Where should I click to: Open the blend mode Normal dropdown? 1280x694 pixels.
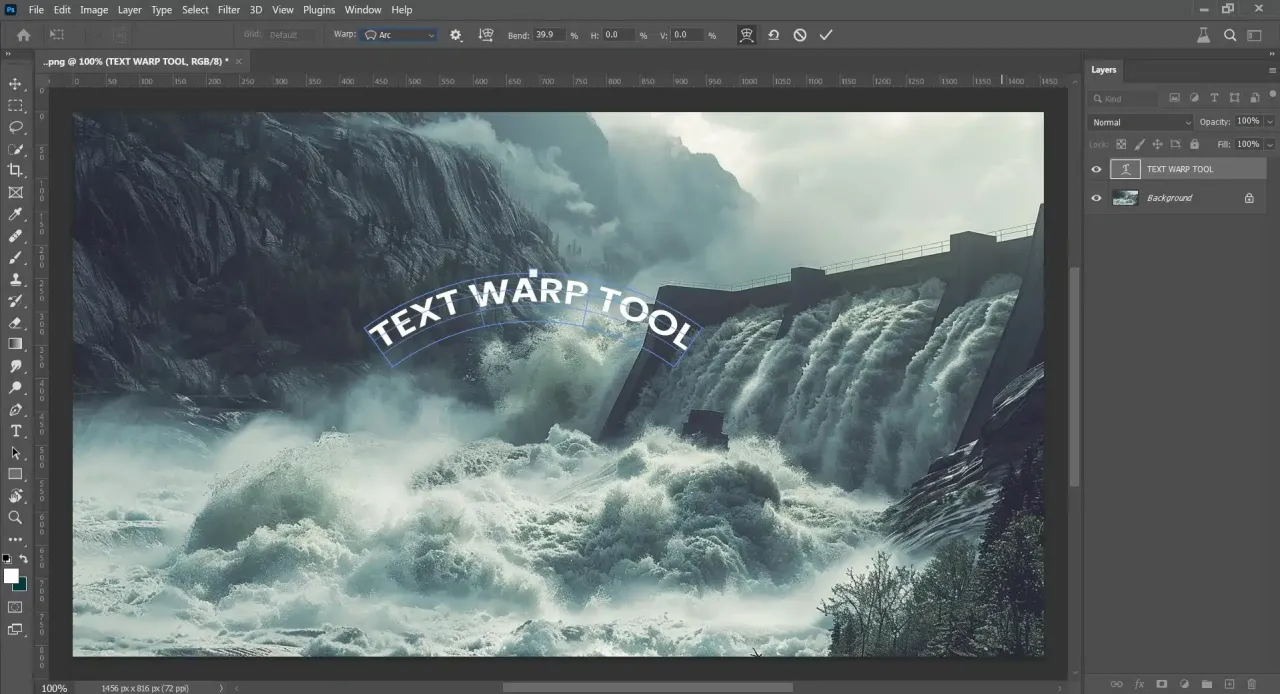[x=1138, y=122]
